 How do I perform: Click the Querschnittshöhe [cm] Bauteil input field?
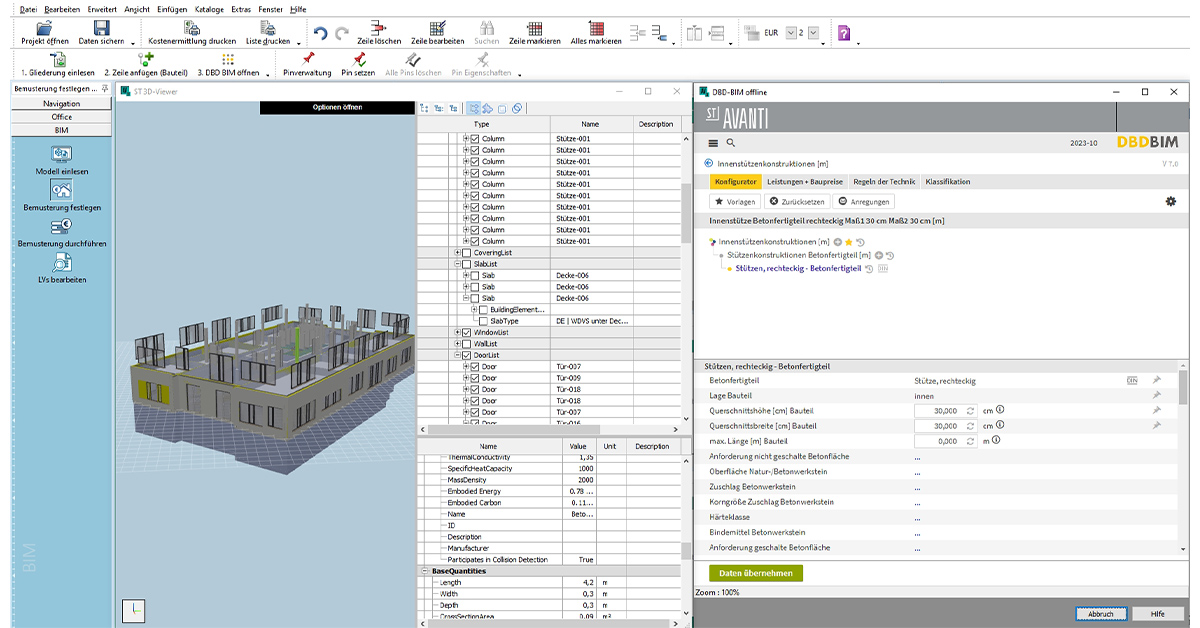[944, 410]
